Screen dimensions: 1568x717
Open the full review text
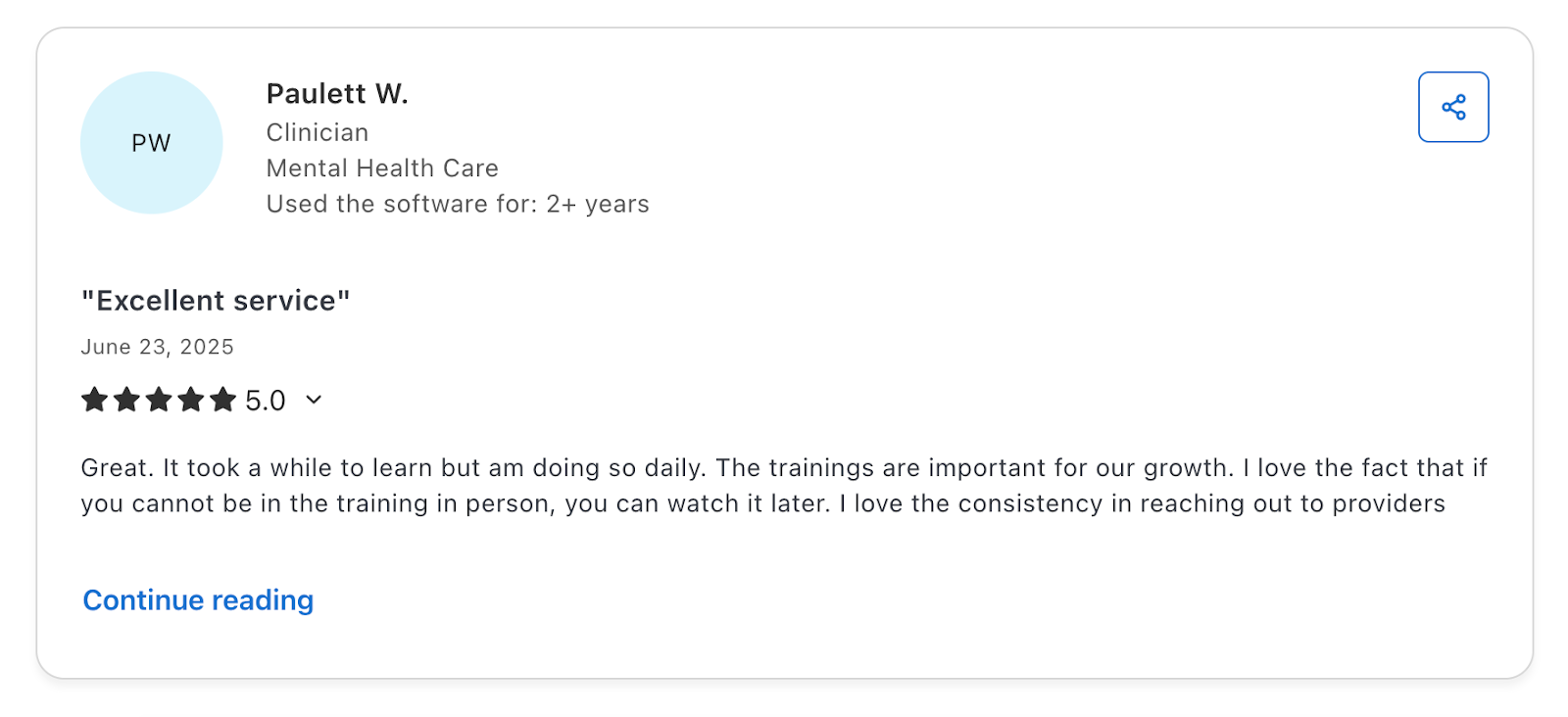(x=197, y=599)
